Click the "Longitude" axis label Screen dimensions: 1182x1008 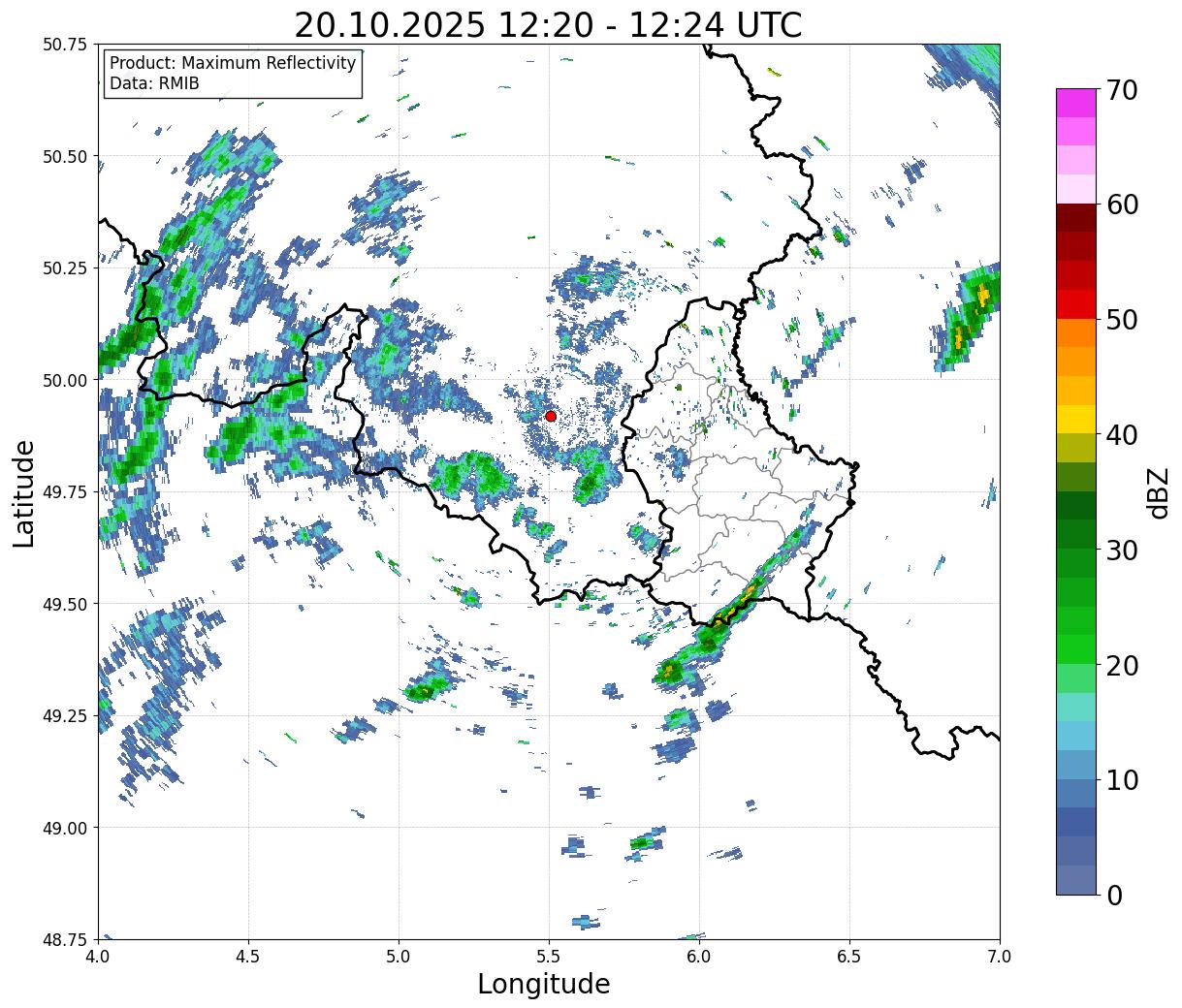[544, 984]
